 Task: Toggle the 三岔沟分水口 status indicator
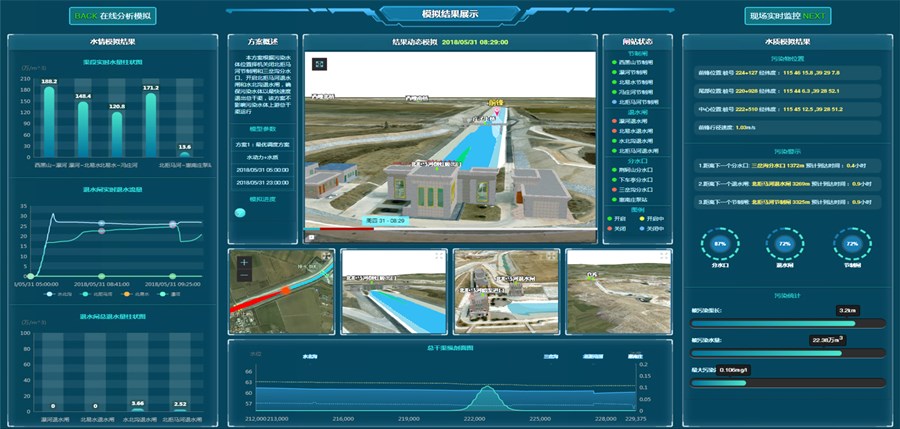613,189
